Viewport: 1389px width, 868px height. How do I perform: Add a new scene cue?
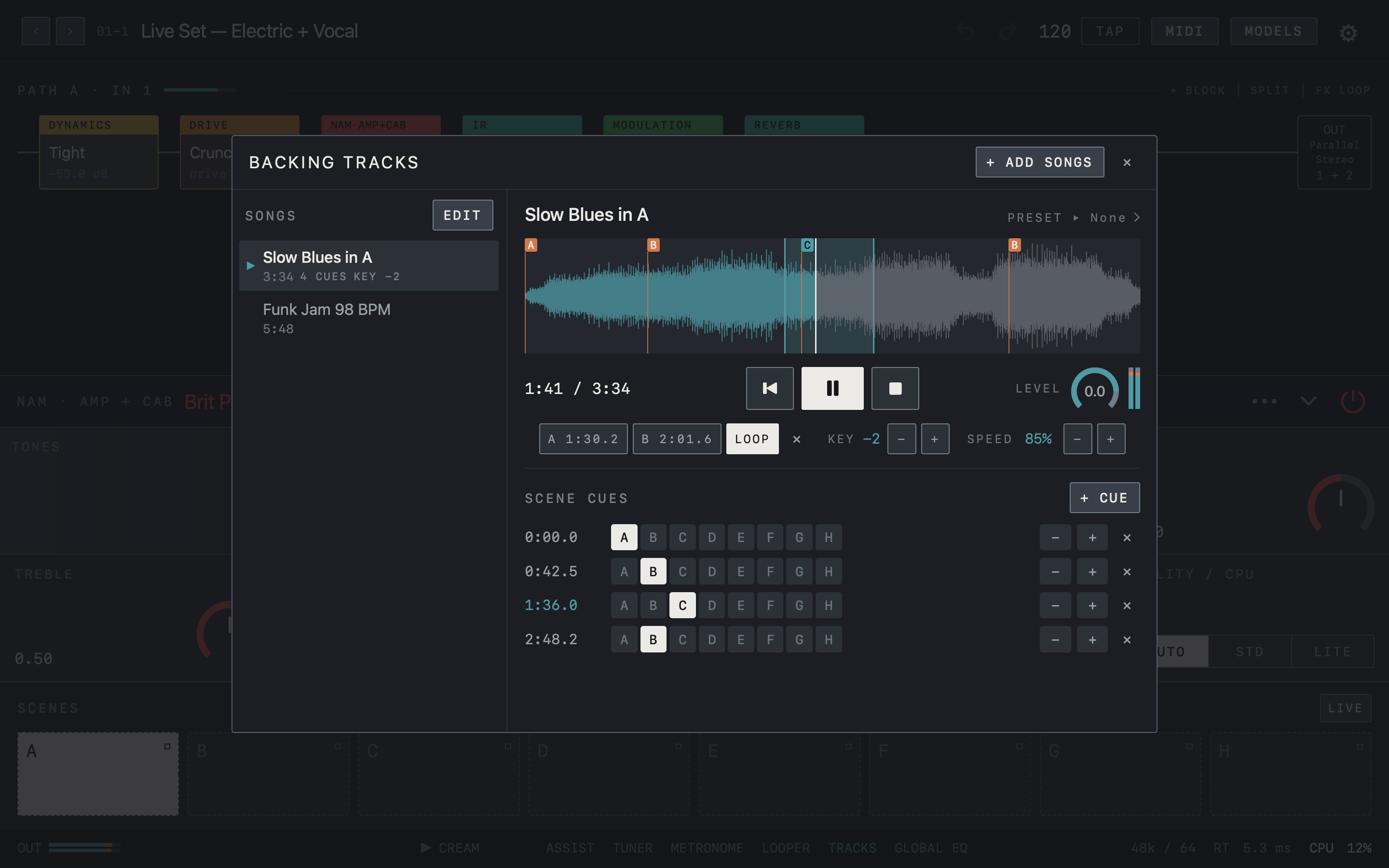(x=1104, y=498)
